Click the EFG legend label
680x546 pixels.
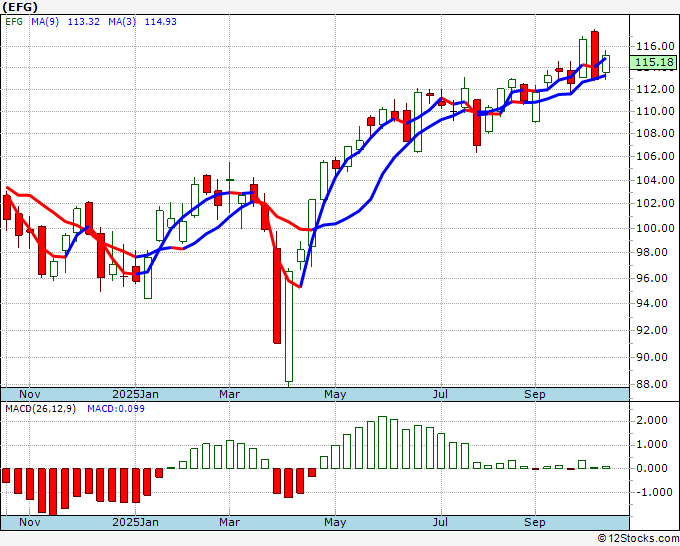[x=14, y=22]
